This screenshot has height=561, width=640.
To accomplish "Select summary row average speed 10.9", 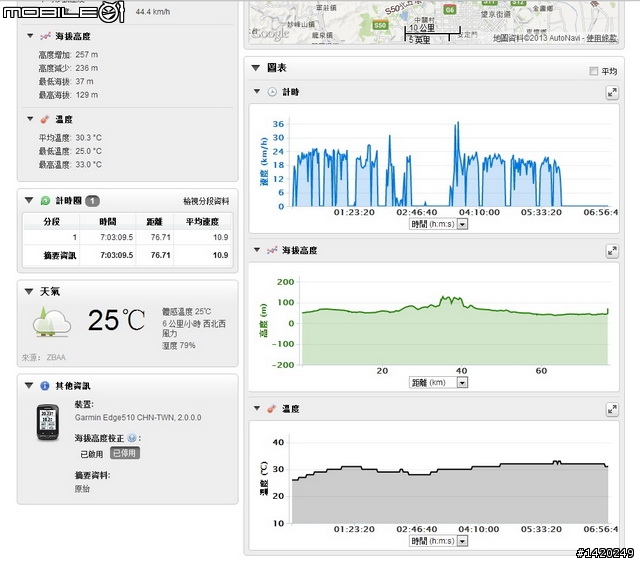I will [220, 255].
